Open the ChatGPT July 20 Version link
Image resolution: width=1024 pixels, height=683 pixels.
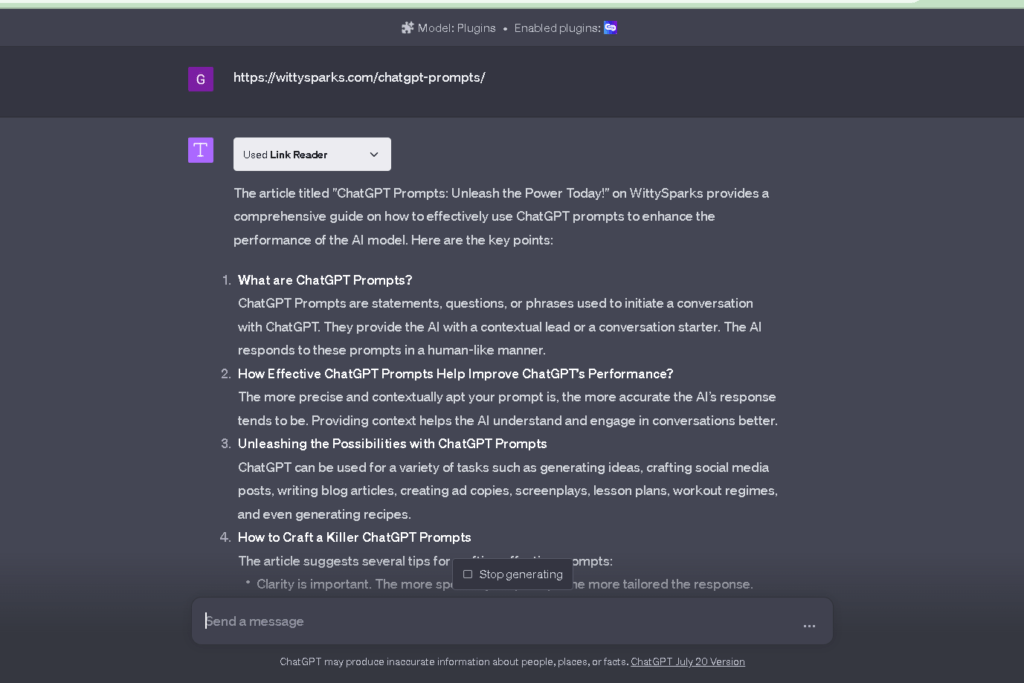tap(688, 661)
